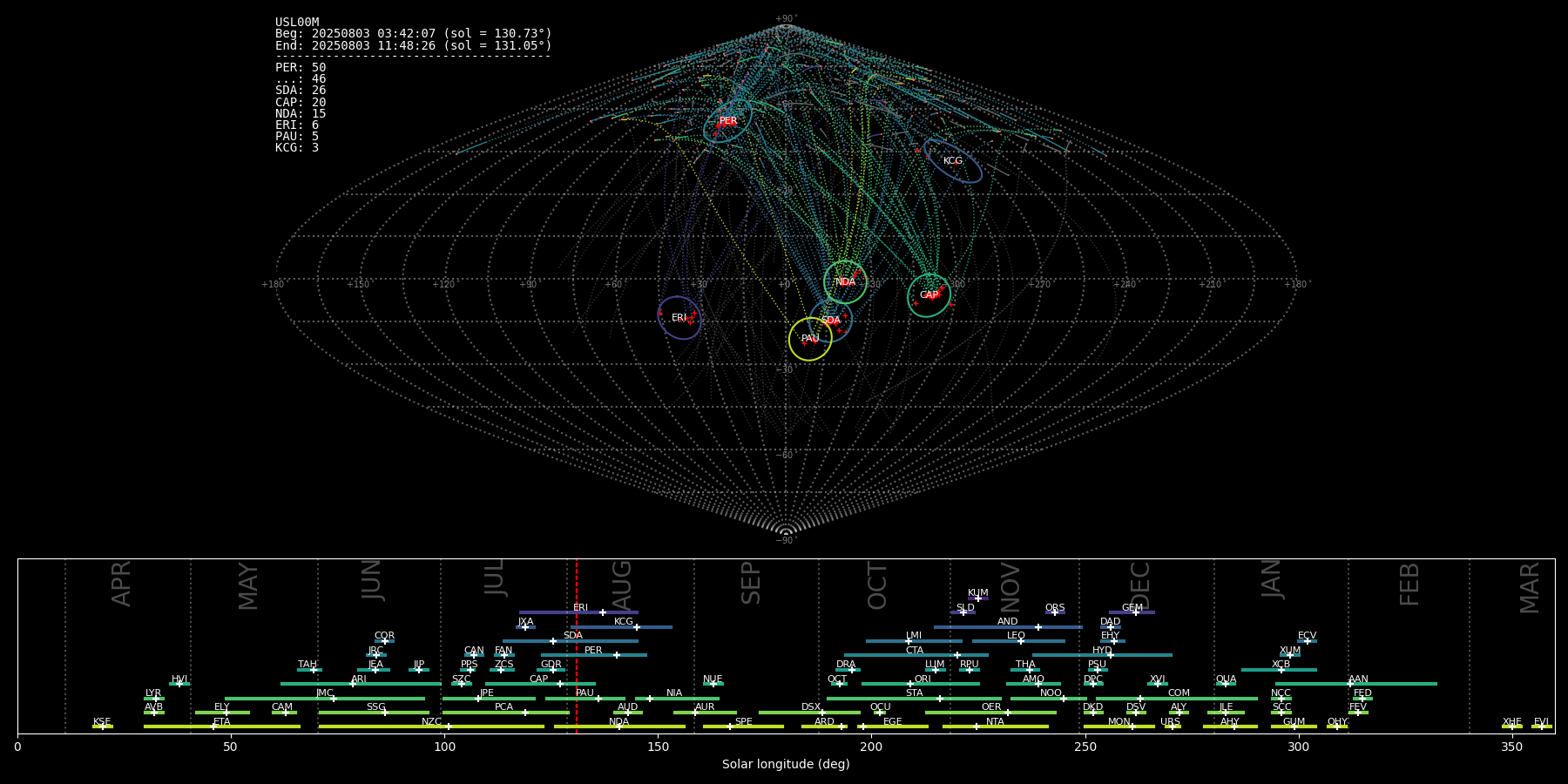Screen dimensions: 1568x784
Task: Select the STA shower bar in the timeline
Action: (914, 699)
